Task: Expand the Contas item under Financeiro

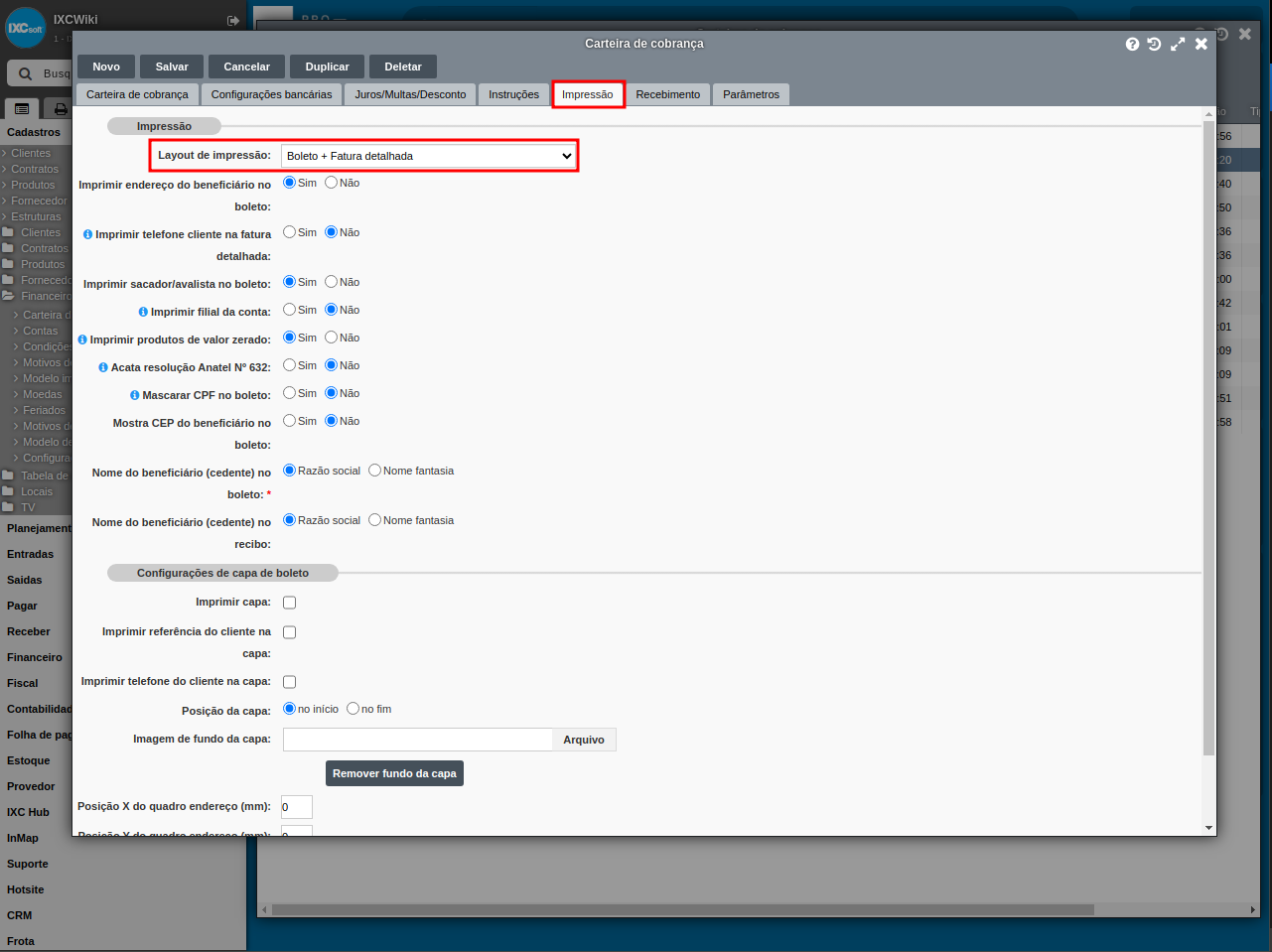Action: [x=36, y=331]
